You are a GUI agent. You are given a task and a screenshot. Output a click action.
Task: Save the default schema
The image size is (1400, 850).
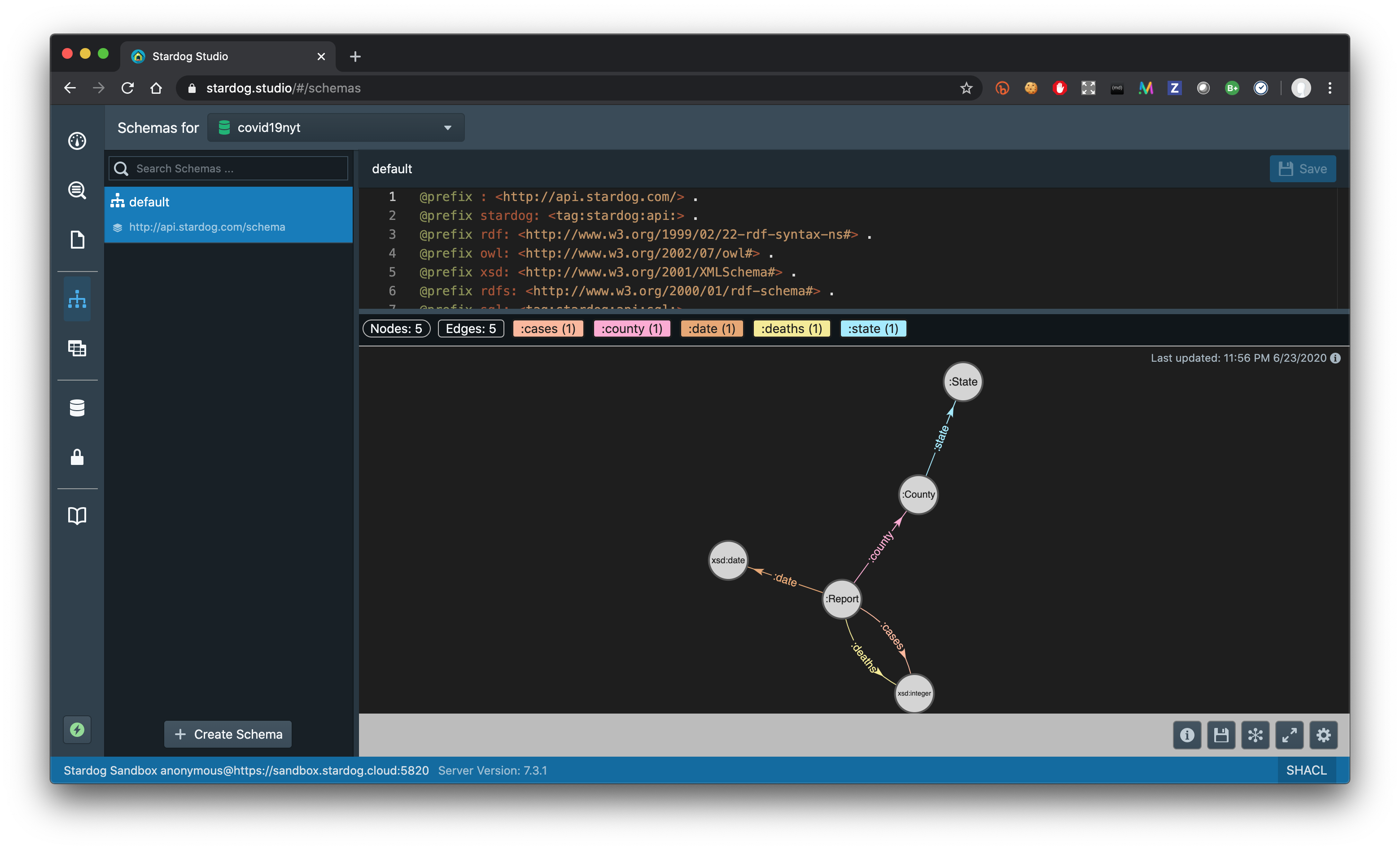click(1302, 168)
